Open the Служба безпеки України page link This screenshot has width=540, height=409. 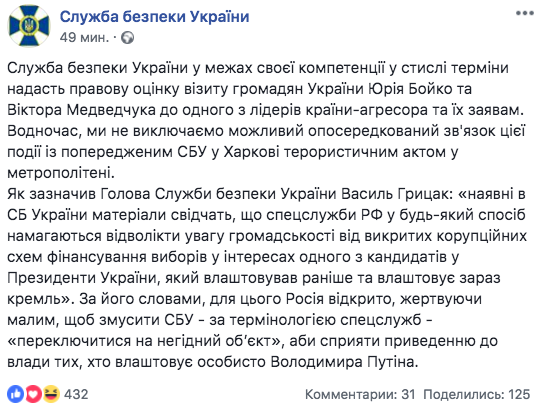155,17
